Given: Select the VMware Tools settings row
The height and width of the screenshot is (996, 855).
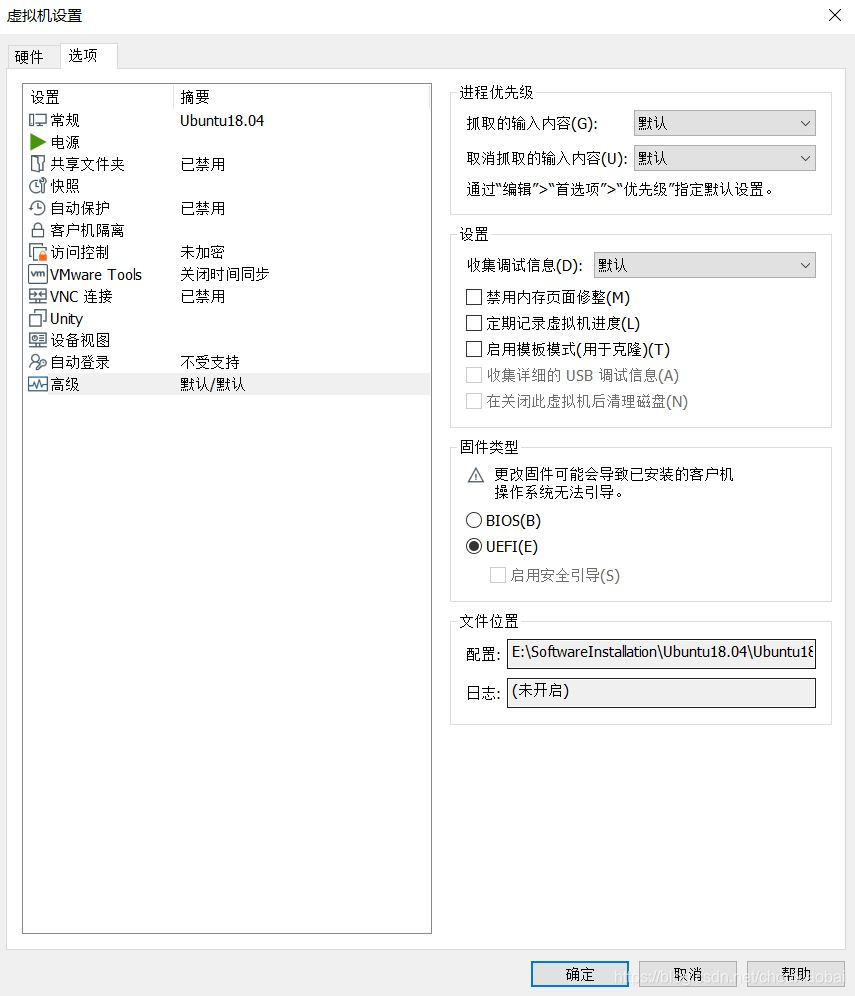Looking at the screenshot, I should [x=227, y=274].
